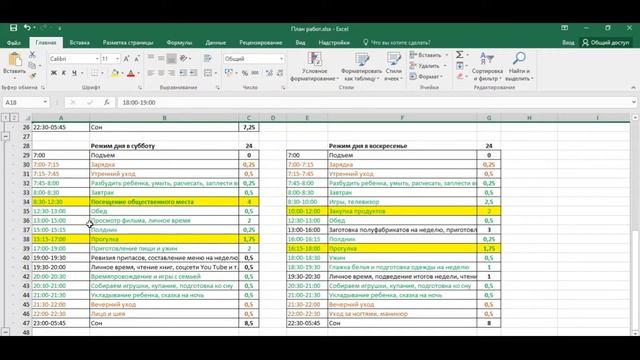
Task: Increase font size with larger A icon
Action: 127,59
